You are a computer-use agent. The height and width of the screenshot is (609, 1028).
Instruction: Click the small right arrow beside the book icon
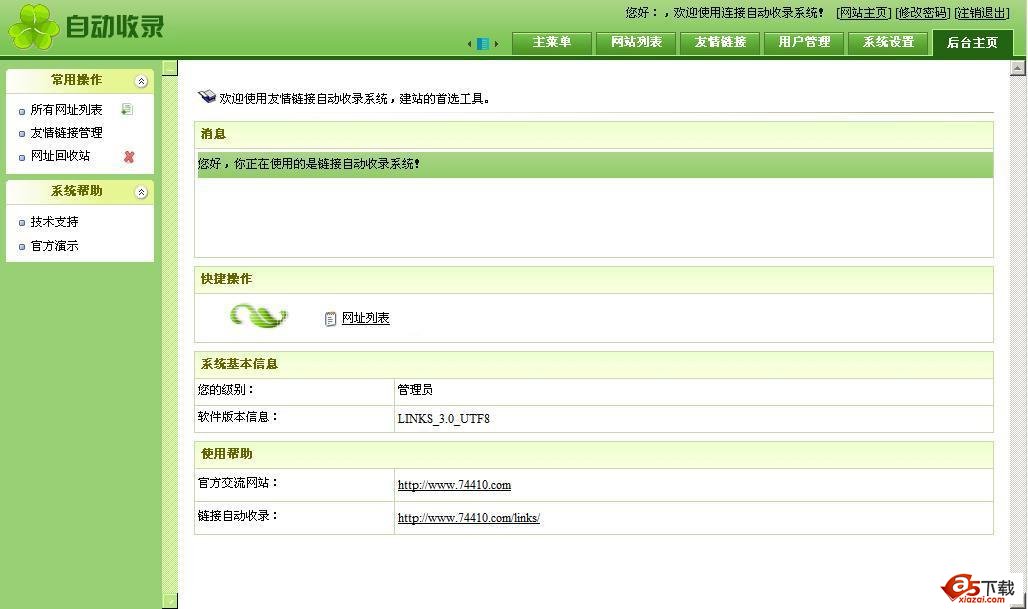496,44
